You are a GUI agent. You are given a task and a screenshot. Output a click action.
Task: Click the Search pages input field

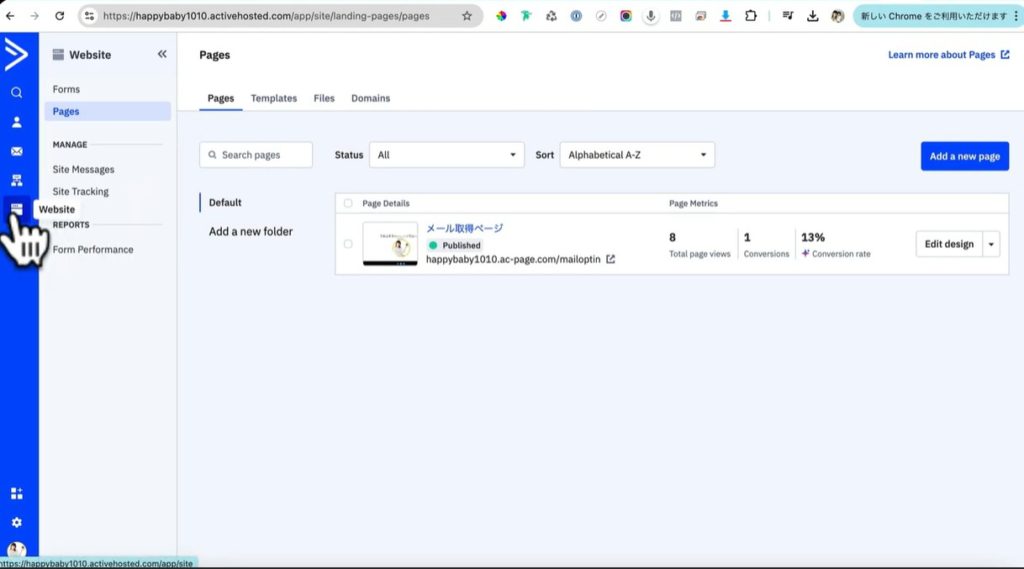pyautogui.click(x=256, y=155)
